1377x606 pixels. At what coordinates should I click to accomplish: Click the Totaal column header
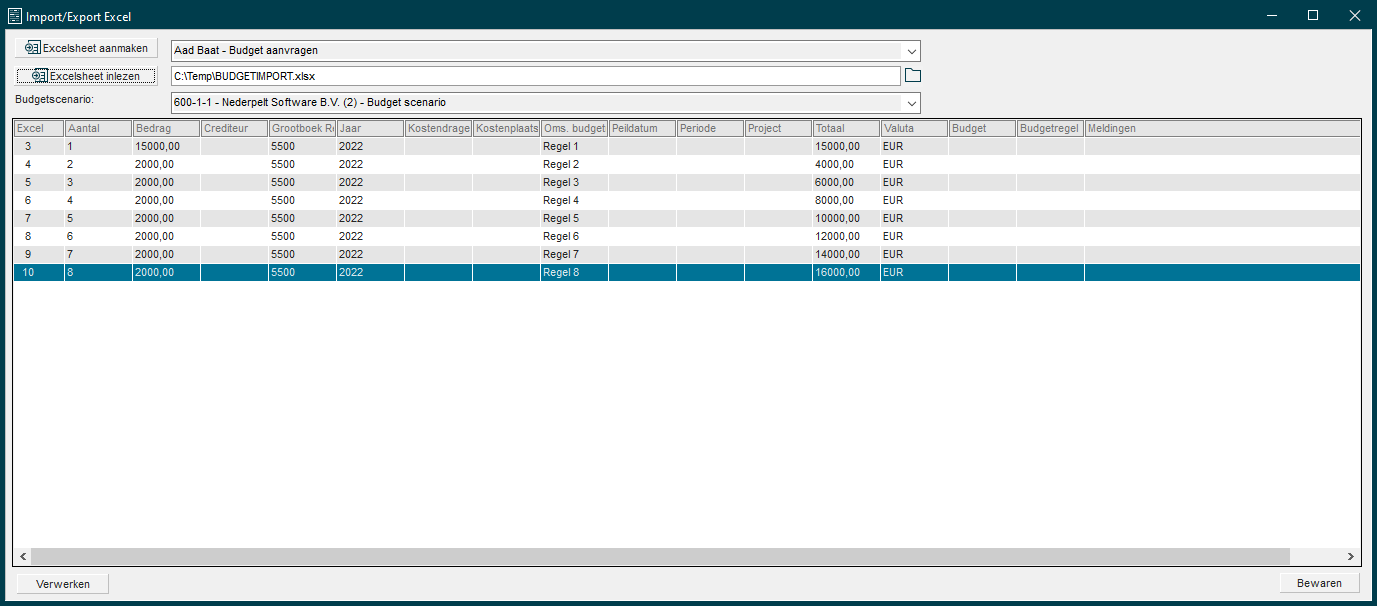845,128
